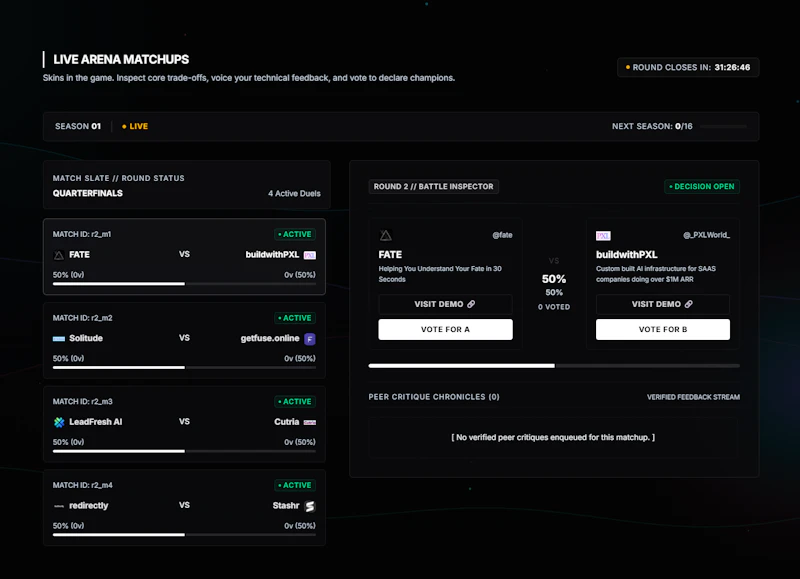The width and height of the screenshot is (800, 579).
Task: Click the redirectly team name
Action: [x=89, y=506]
